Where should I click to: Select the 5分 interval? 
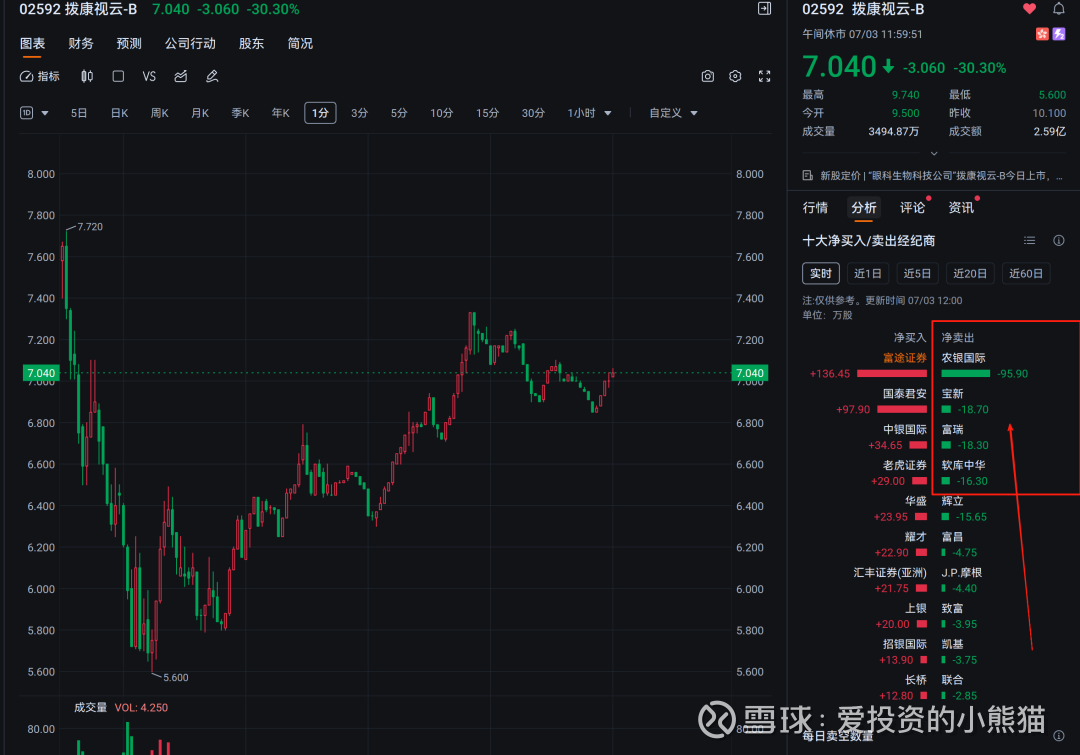coord(399,113)
